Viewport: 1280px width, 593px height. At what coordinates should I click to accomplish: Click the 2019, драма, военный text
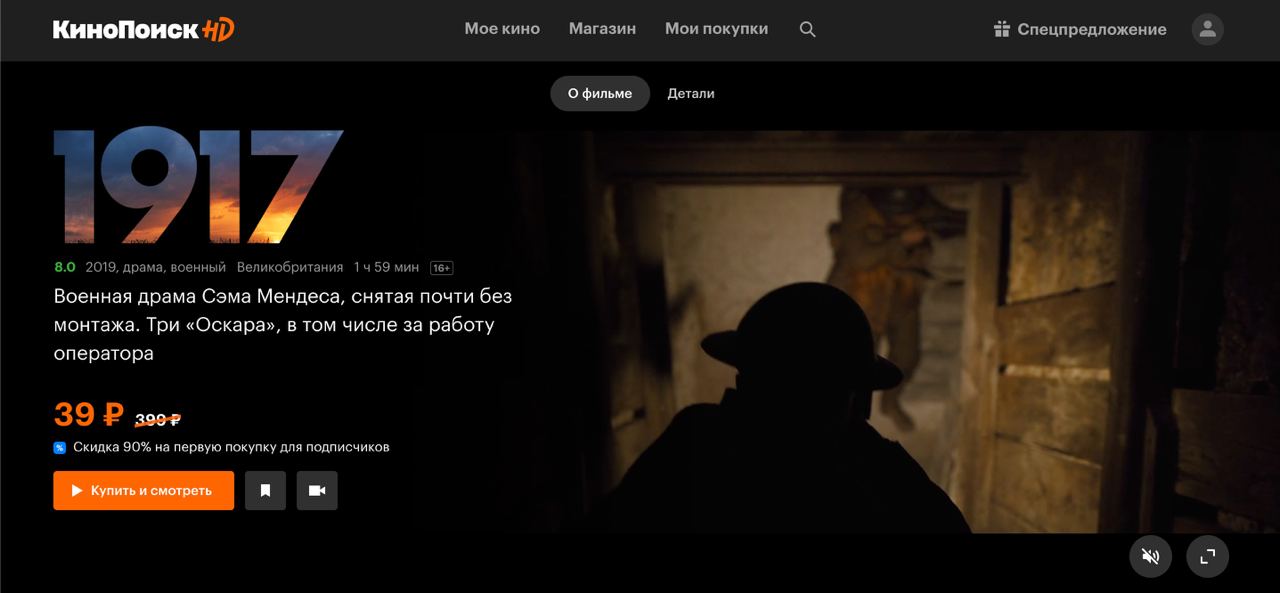156,267
